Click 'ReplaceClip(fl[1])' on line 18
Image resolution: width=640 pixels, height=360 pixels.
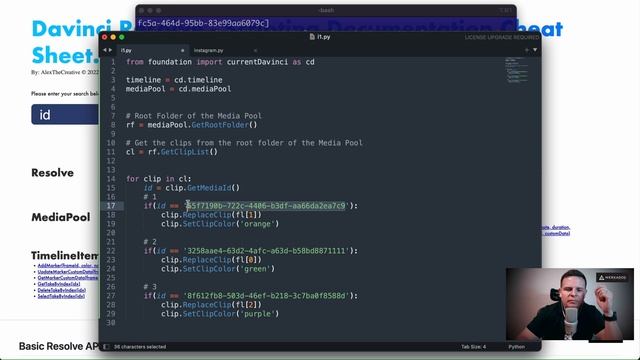[222, 215]
